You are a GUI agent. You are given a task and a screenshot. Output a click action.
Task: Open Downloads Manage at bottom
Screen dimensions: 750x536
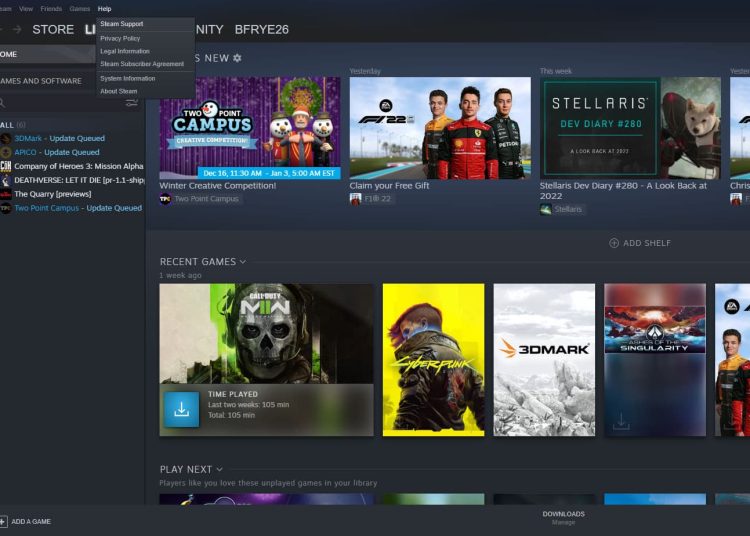(563, 518)
